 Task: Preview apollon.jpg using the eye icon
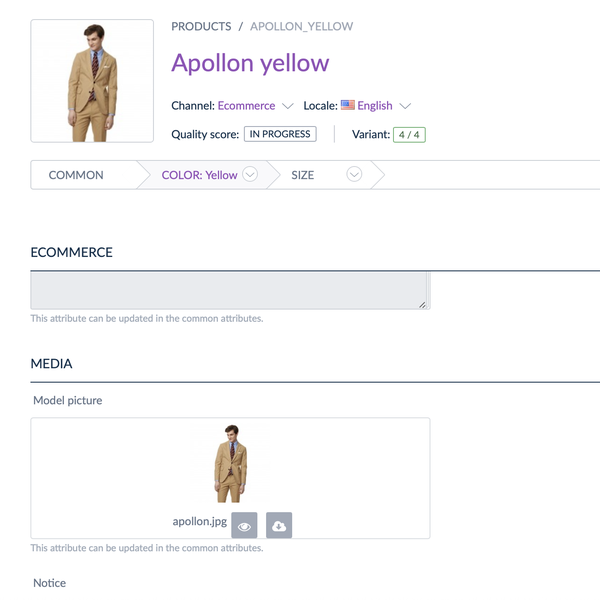click(244, 525)
